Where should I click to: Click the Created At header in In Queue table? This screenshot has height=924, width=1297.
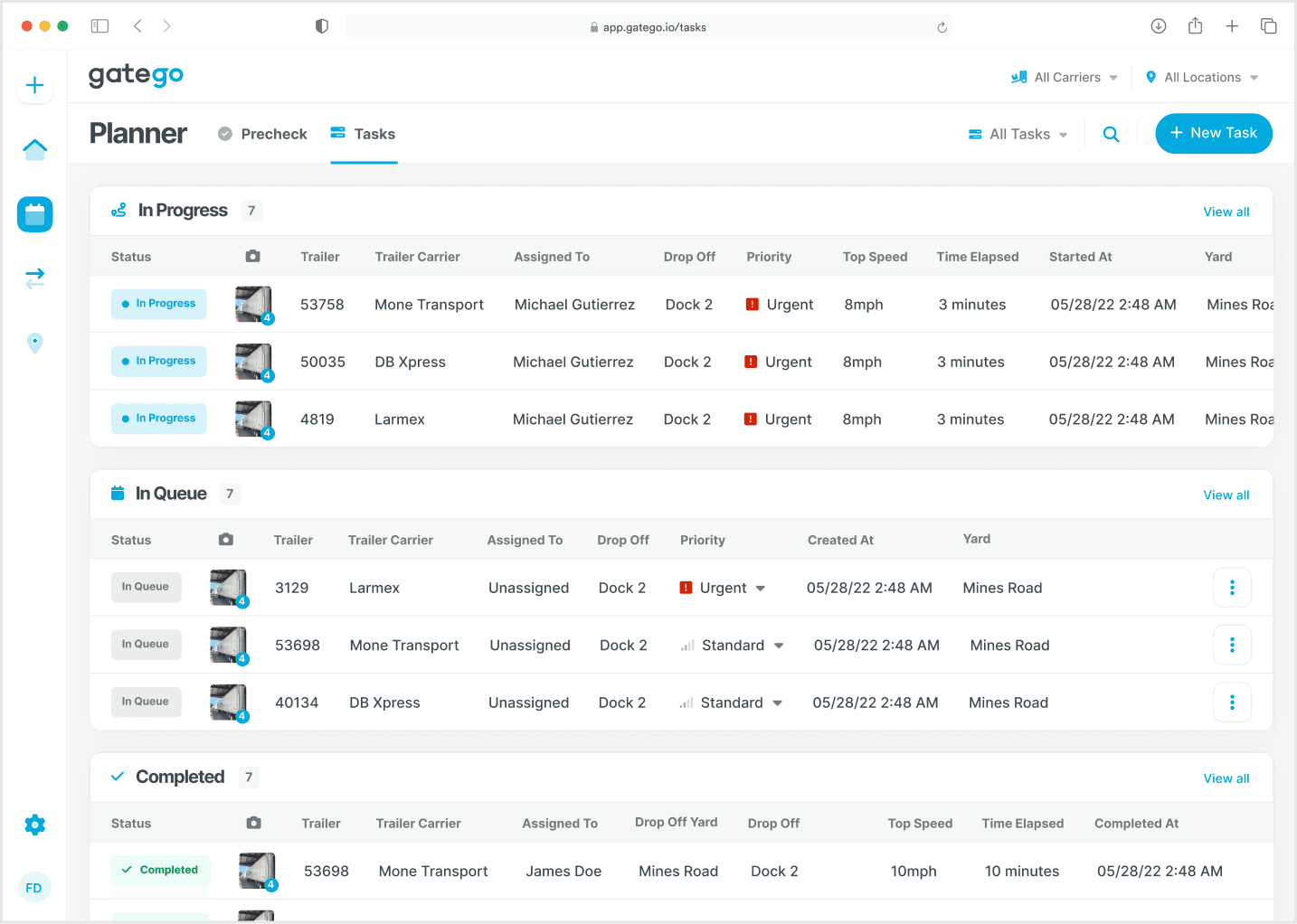840,540
